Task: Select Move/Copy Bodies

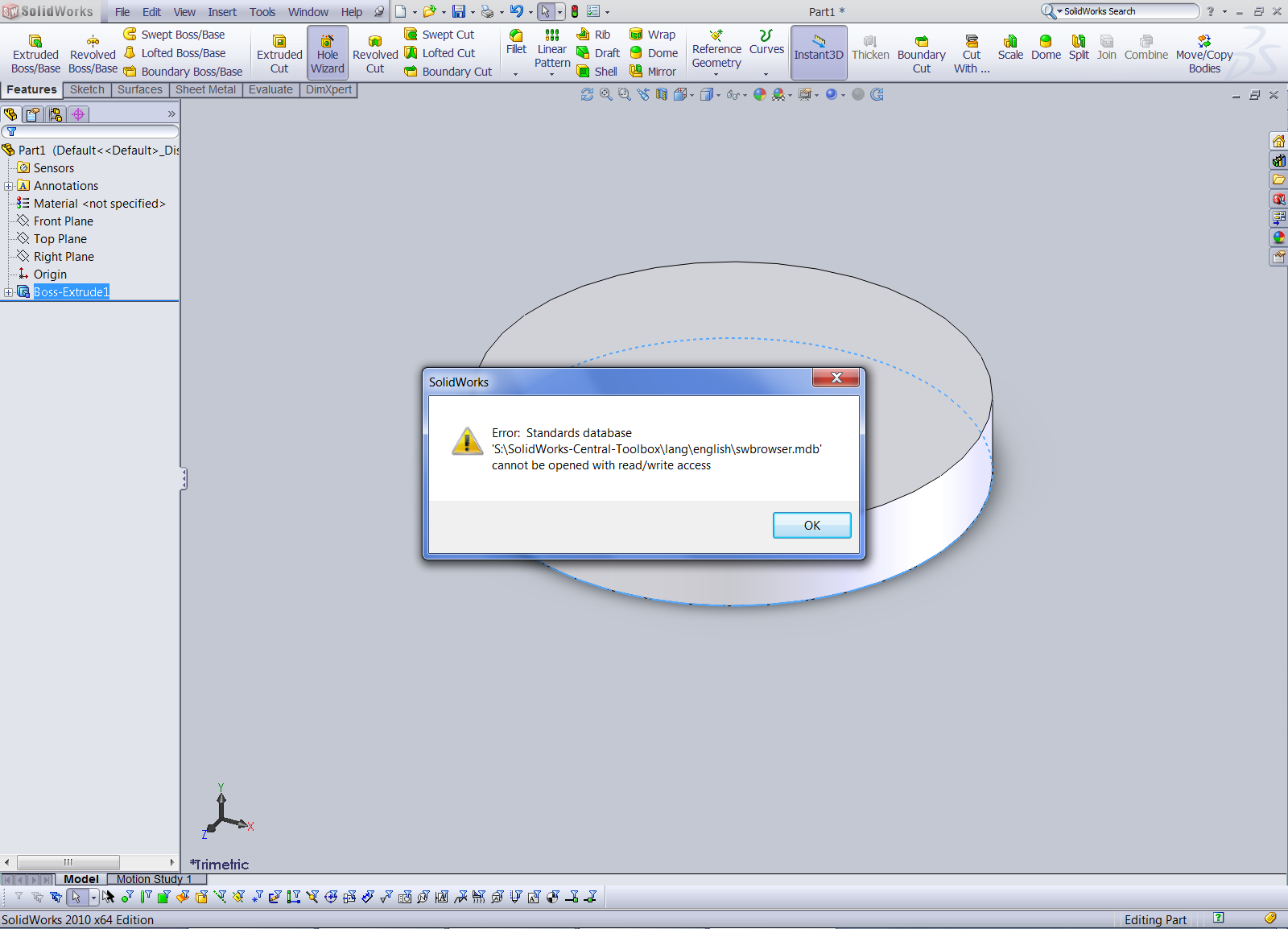Action: (x=1204, y=54)
